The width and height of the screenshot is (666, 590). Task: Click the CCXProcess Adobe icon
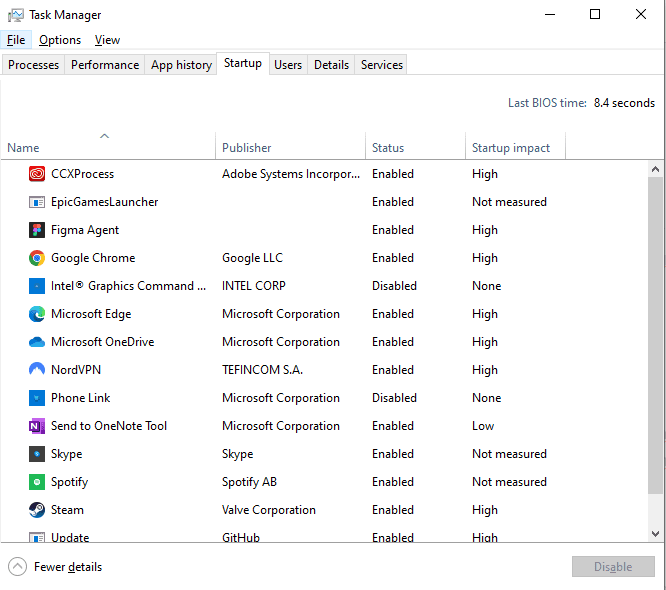tap(37, 174)
